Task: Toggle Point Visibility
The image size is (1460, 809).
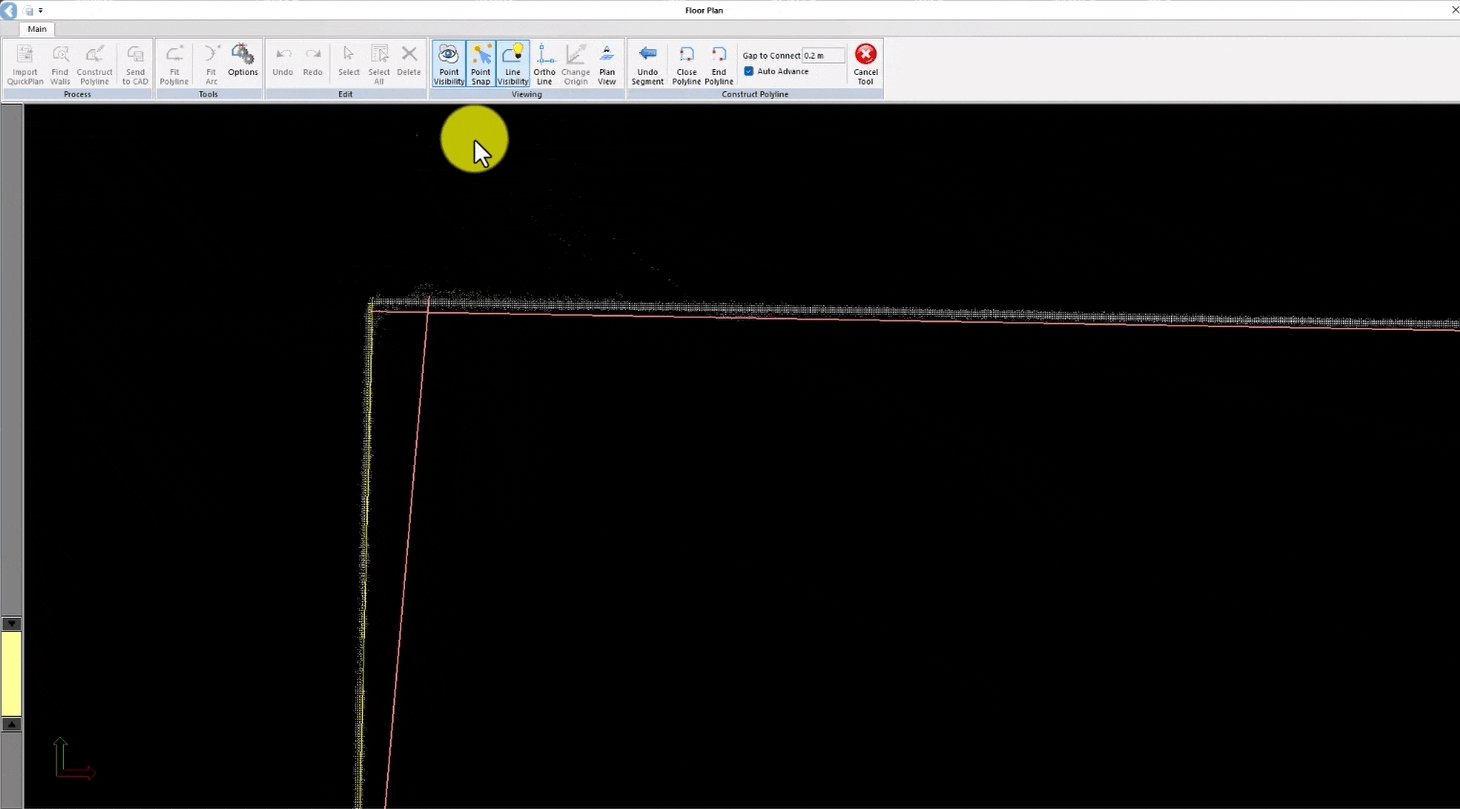Action: pyautogui.click(x=448, y=63)
